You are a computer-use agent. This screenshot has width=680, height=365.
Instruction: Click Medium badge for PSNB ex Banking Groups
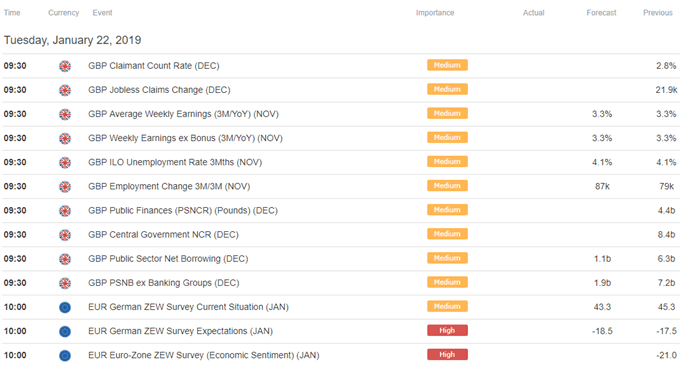(x=447, y=282)
